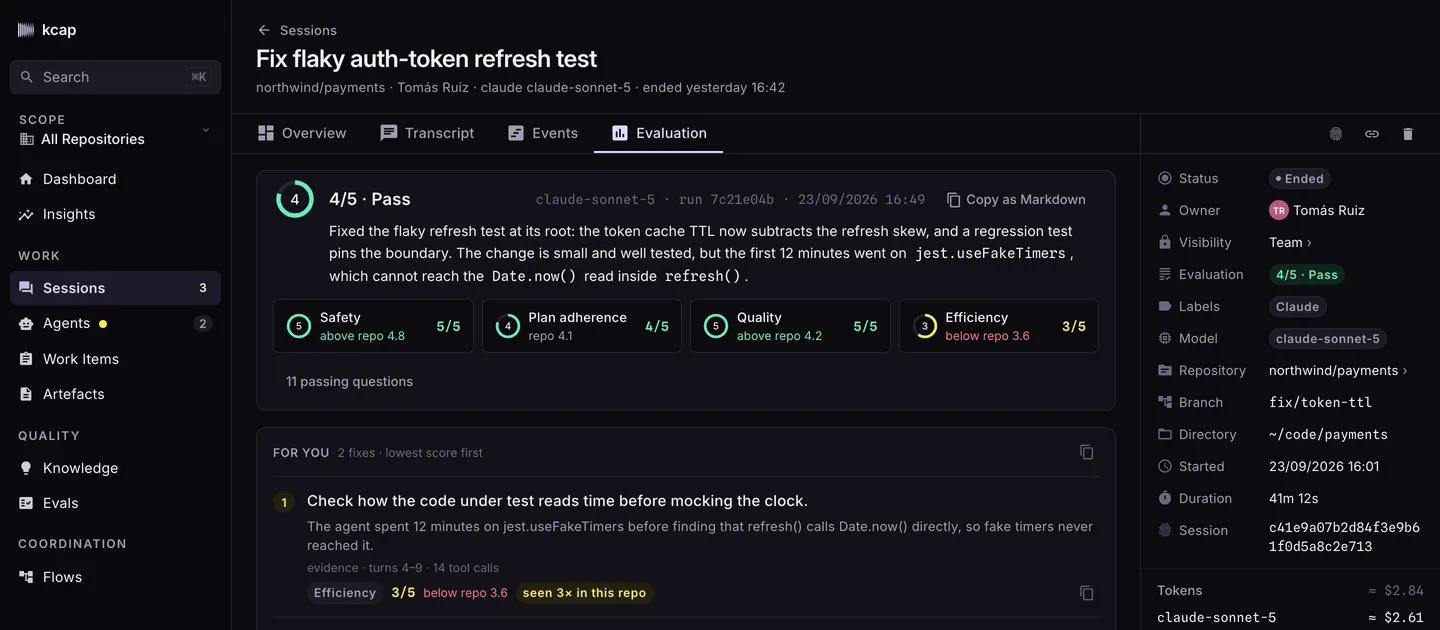Open Sessions in the sidebar Work section

point(115,288)
